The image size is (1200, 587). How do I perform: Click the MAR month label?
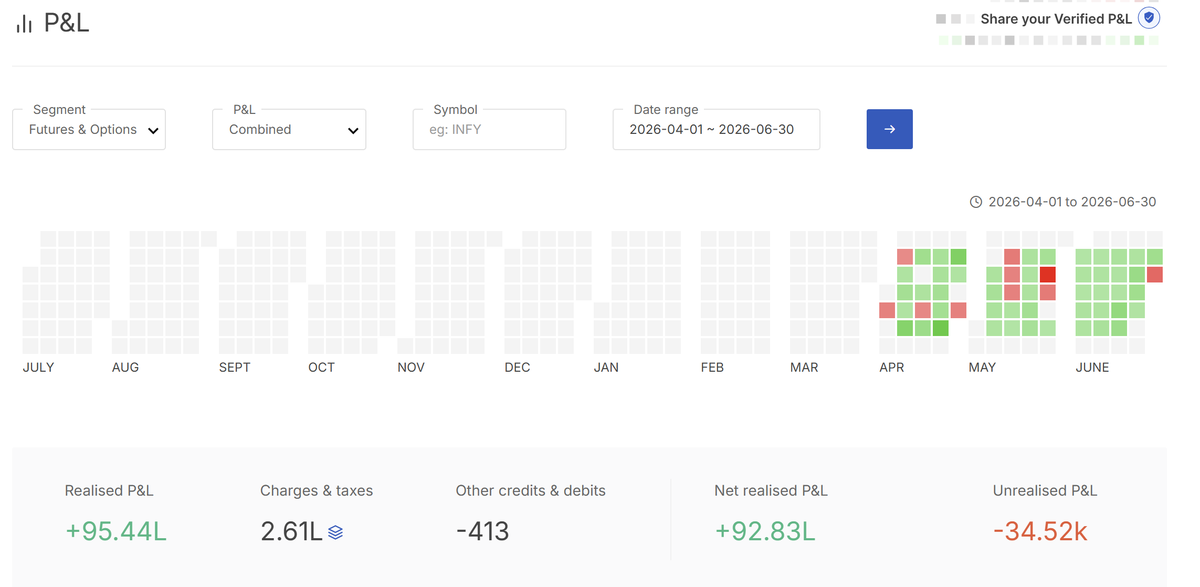(804, 367)
